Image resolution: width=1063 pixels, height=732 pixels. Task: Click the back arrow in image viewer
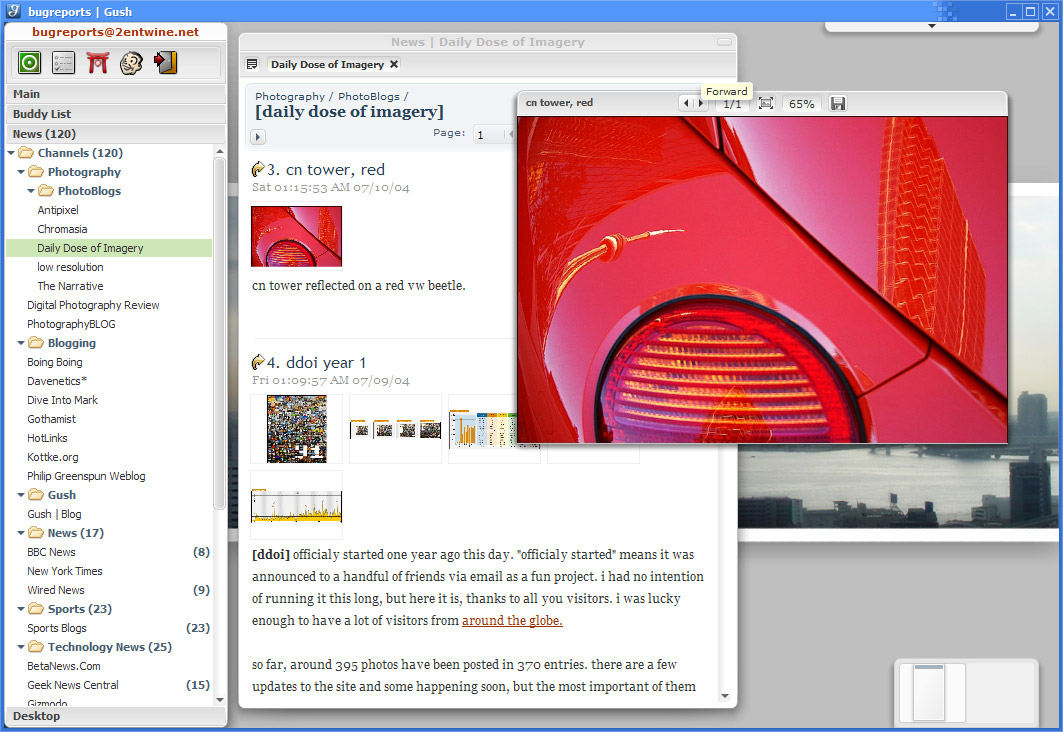tap(686, 103)
